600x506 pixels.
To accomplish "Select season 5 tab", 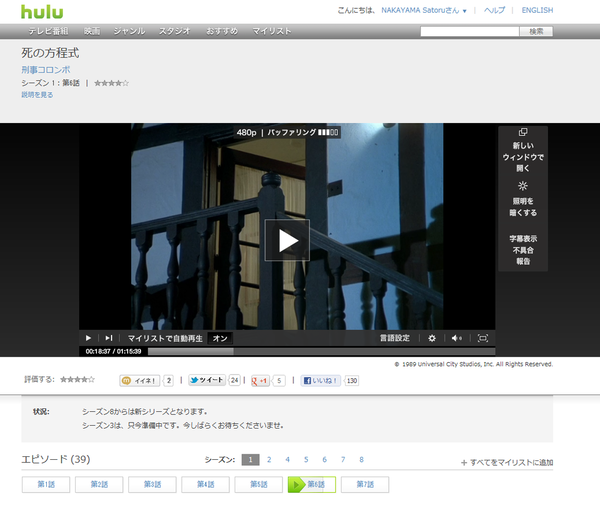I will 306,459.
